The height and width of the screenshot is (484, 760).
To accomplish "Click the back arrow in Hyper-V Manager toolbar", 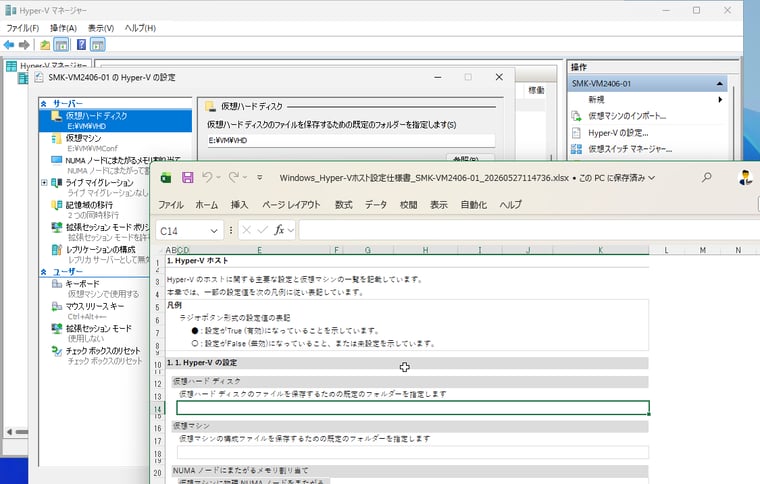I will tap(9, 45).
